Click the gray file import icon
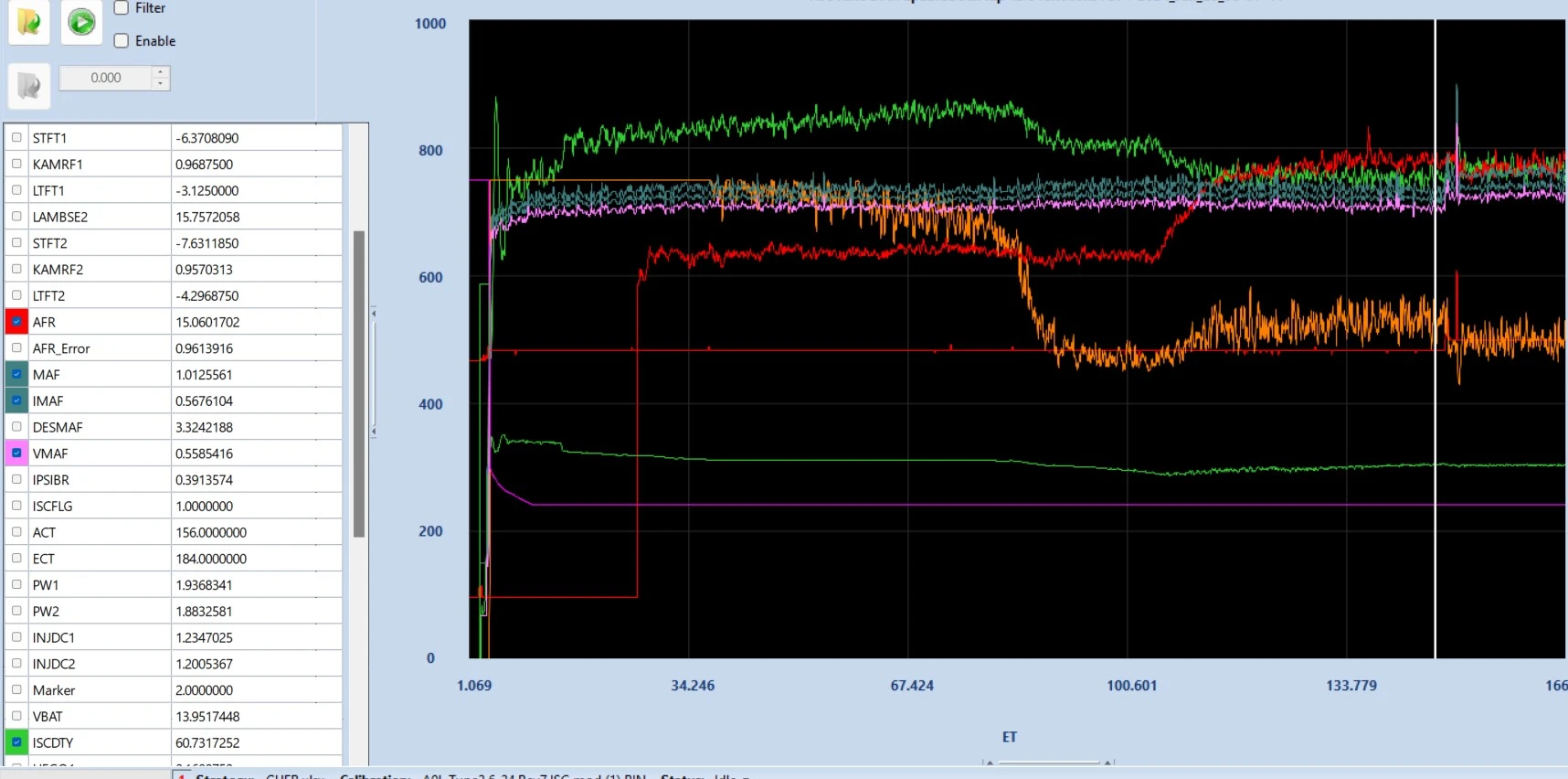The width and height of the screenshot is (1568, 779). (x=28, y=86)
